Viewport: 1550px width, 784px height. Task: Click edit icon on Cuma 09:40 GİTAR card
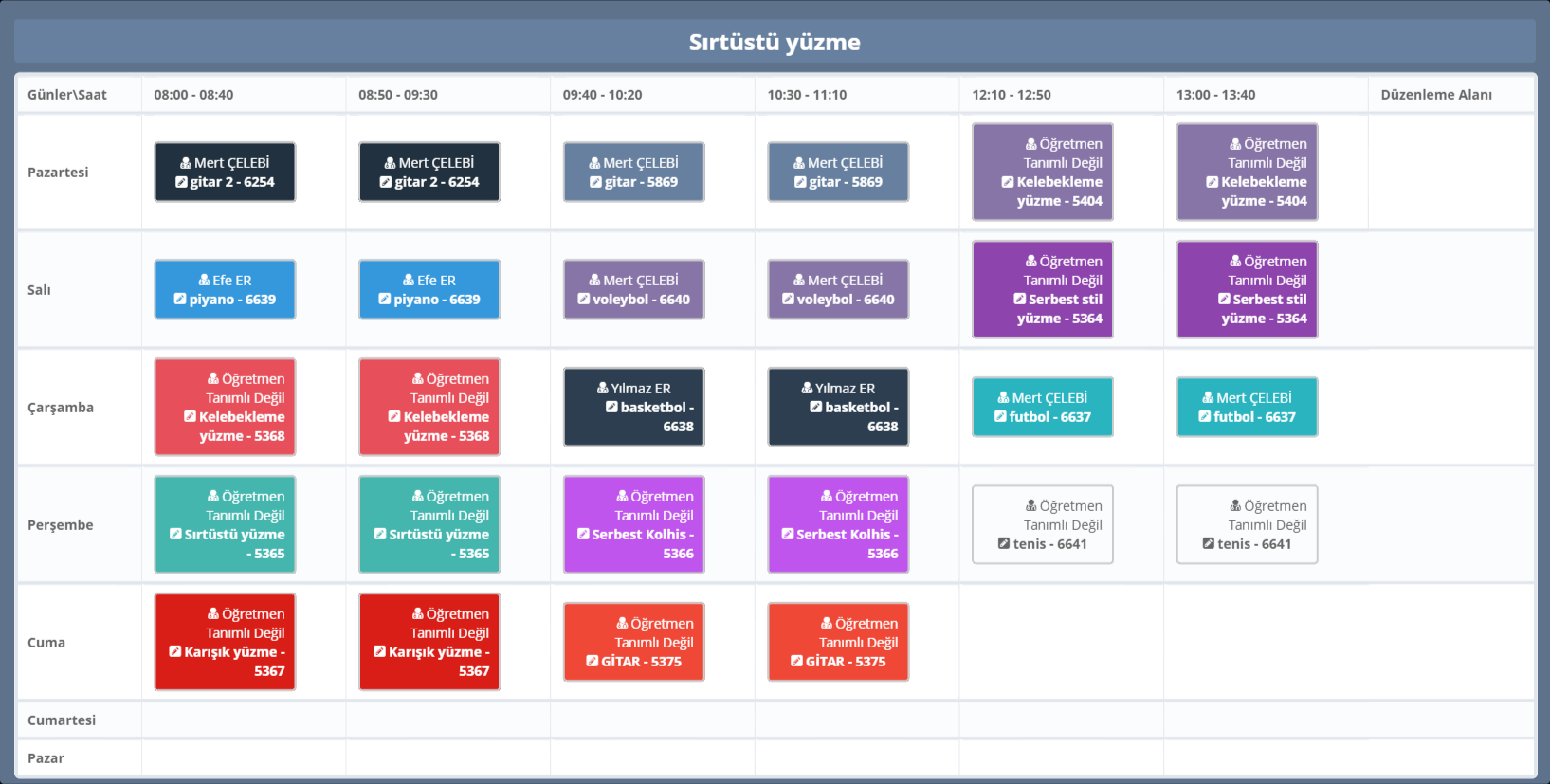(593, 662)
